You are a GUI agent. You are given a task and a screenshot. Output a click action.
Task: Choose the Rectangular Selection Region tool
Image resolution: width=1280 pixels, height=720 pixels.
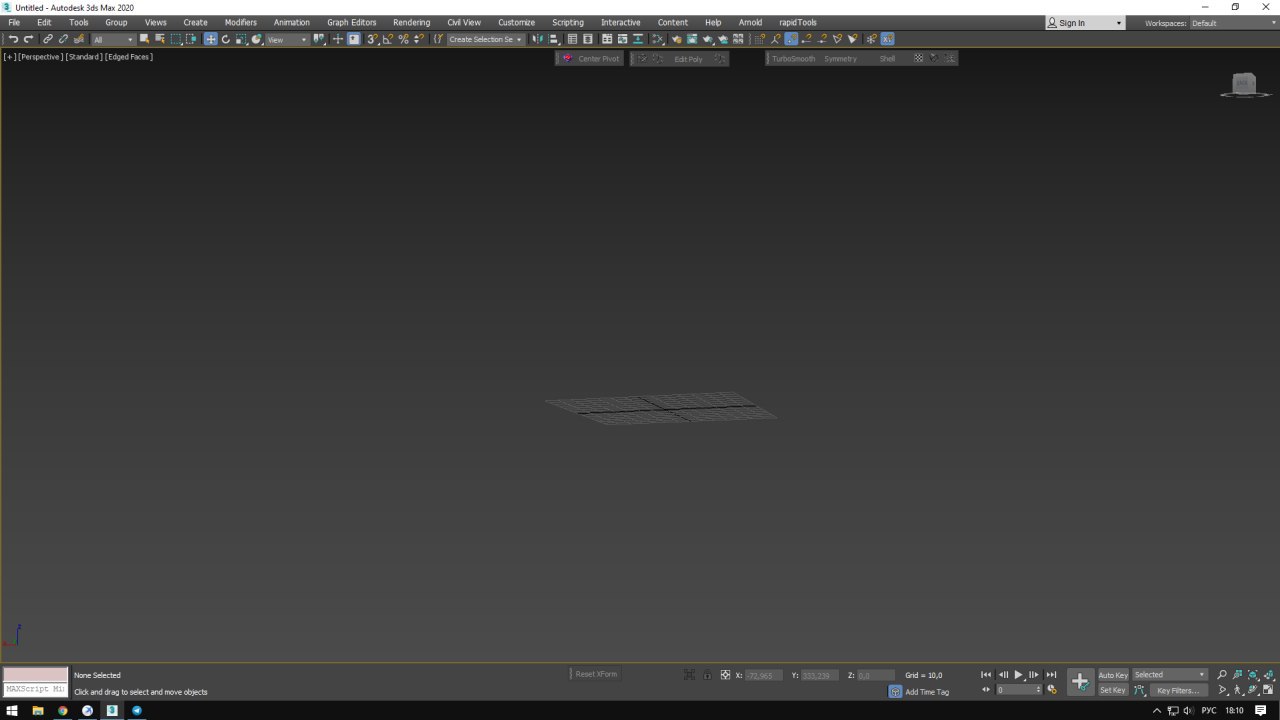click(x=176, y=39)
